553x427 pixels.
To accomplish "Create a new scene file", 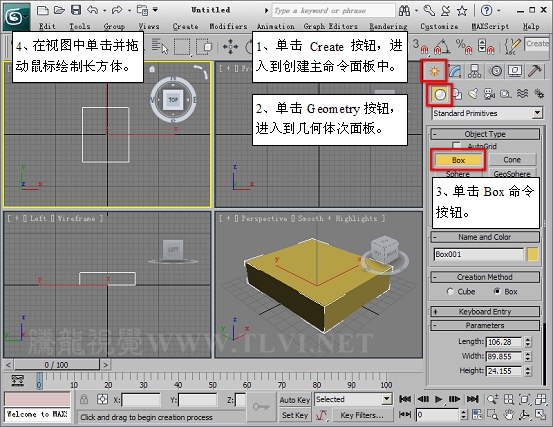I will pyautogui.click(x=43, y=10).
